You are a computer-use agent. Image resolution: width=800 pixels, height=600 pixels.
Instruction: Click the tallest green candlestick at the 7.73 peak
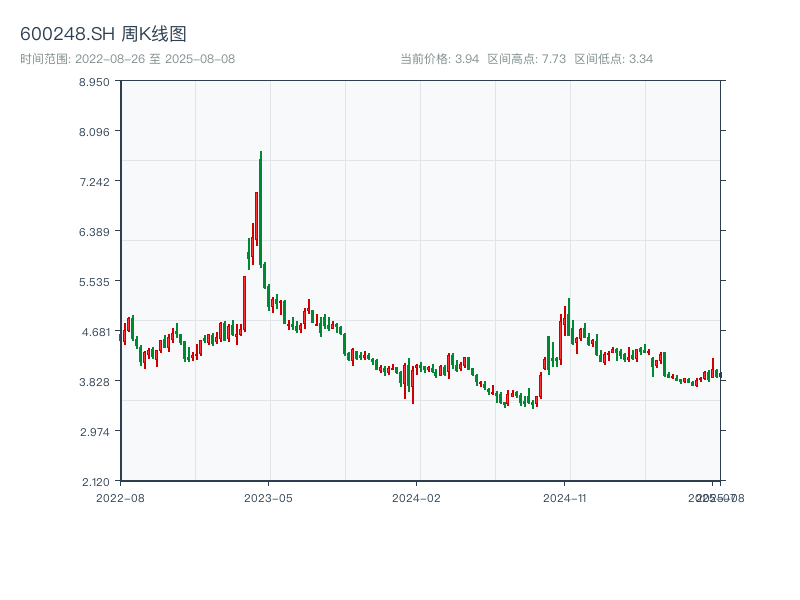pyautogui.click(x=260, y=209)
